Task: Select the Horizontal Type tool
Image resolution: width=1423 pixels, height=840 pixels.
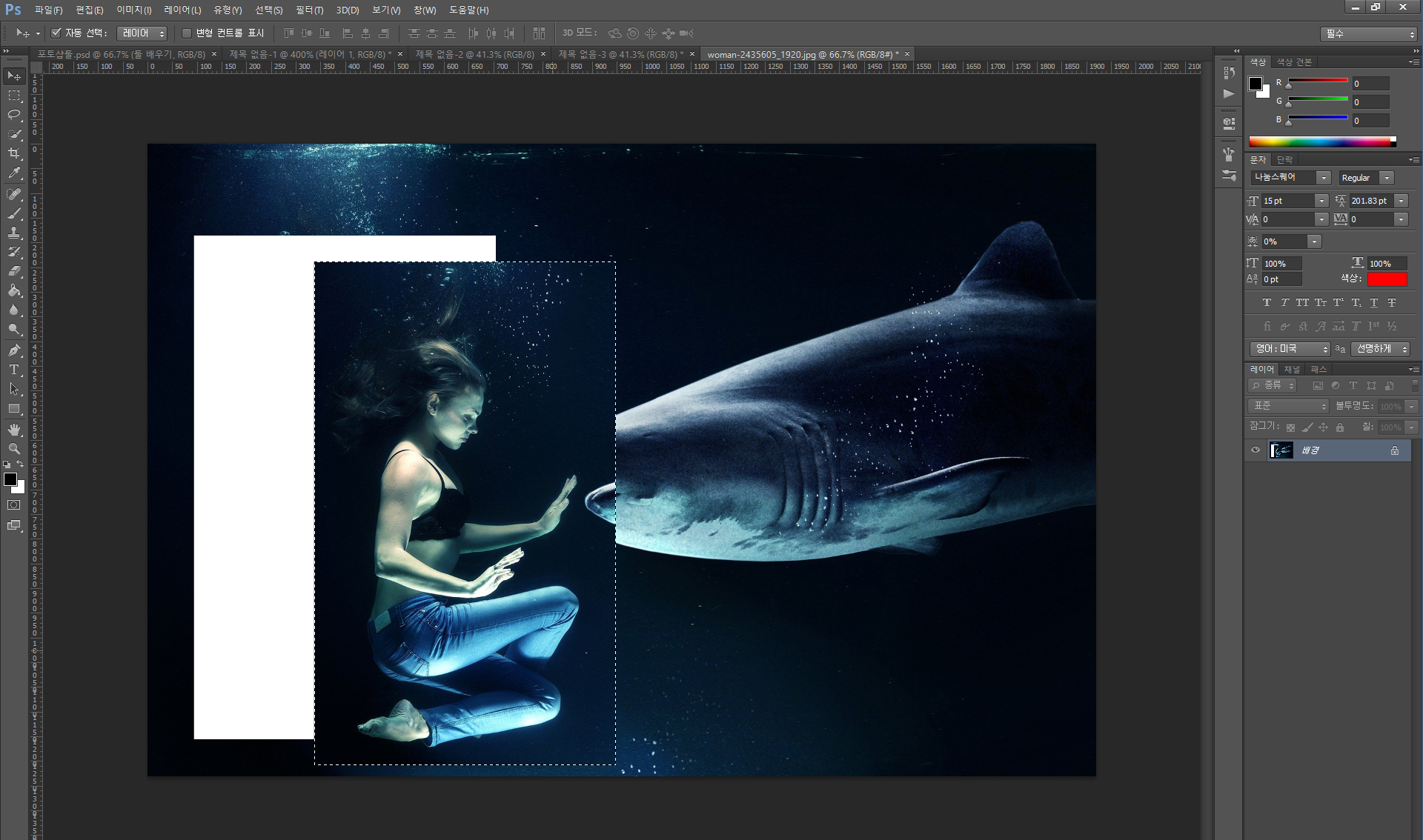Action: (x=14, y=370)
